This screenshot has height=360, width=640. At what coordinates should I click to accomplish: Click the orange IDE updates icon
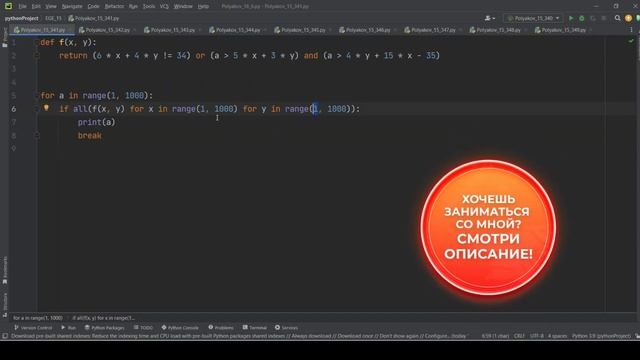628,18
